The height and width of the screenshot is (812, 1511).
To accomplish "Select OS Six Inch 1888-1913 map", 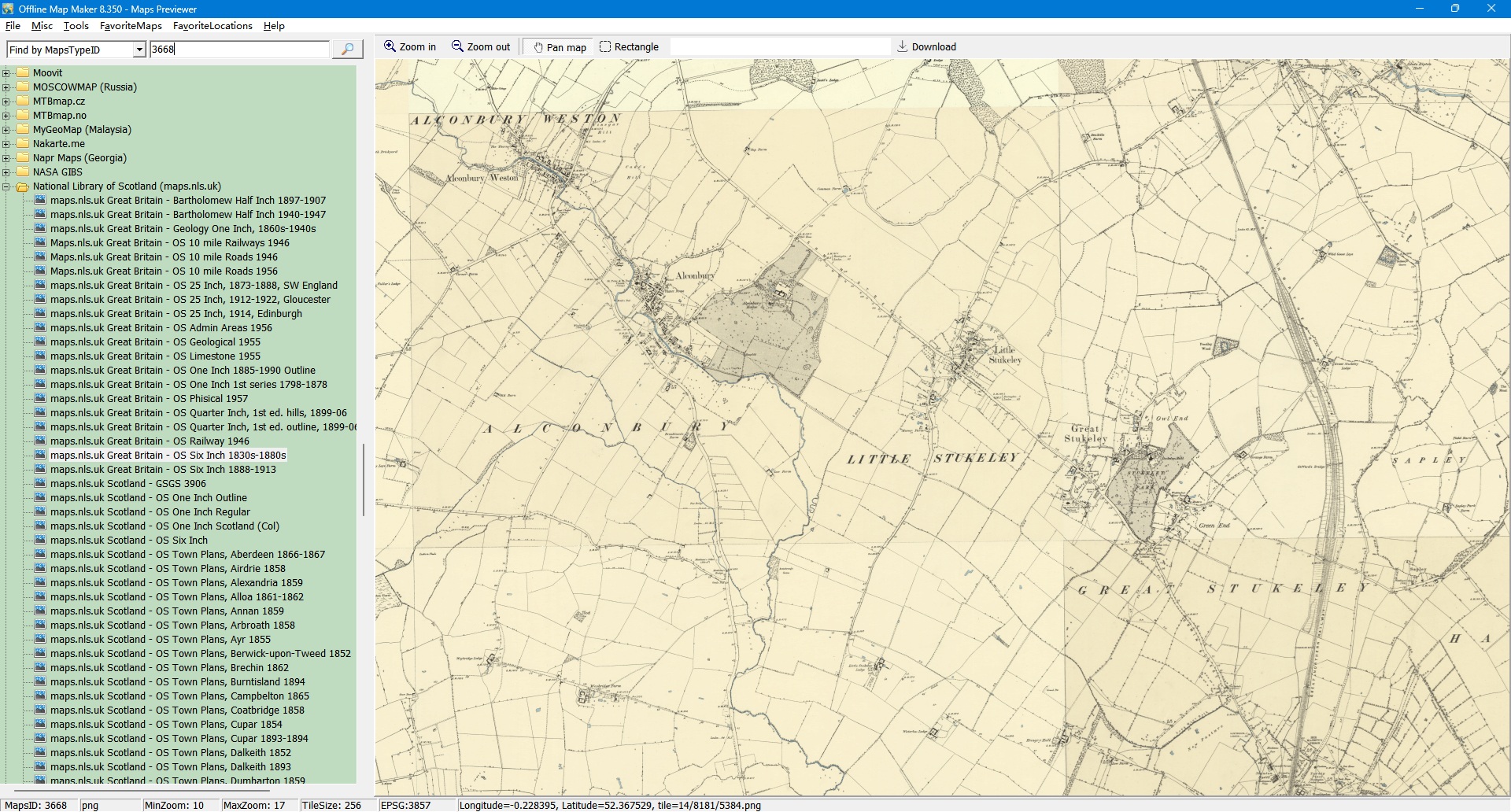I will [x=163, y=470].
